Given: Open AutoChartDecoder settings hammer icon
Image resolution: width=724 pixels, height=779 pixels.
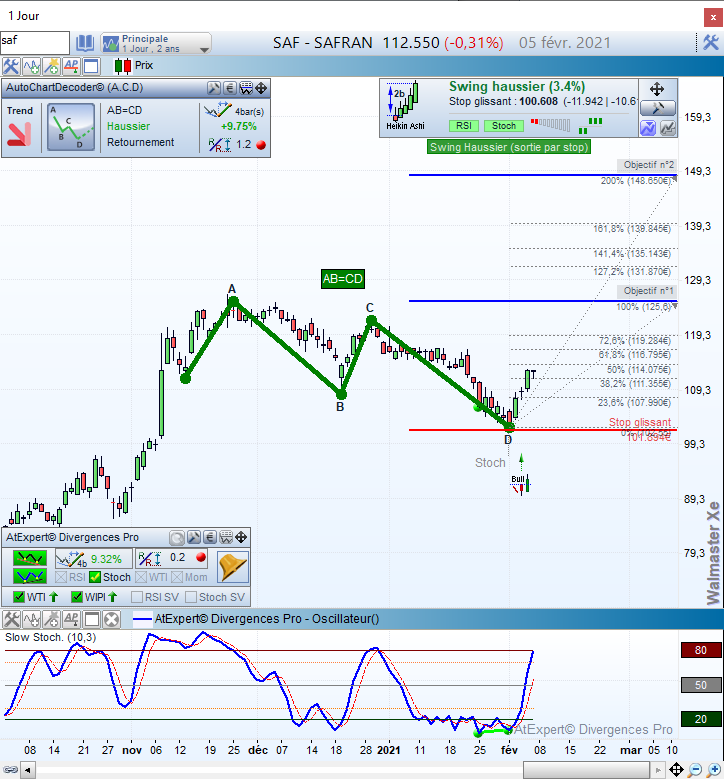Looking at the screenshot, I should [214, 88].
